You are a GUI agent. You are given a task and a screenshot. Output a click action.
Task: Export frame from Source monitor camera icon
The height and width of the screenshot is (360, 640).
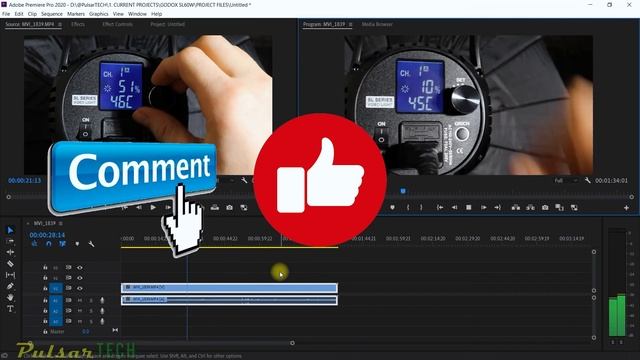pos(229,208)
